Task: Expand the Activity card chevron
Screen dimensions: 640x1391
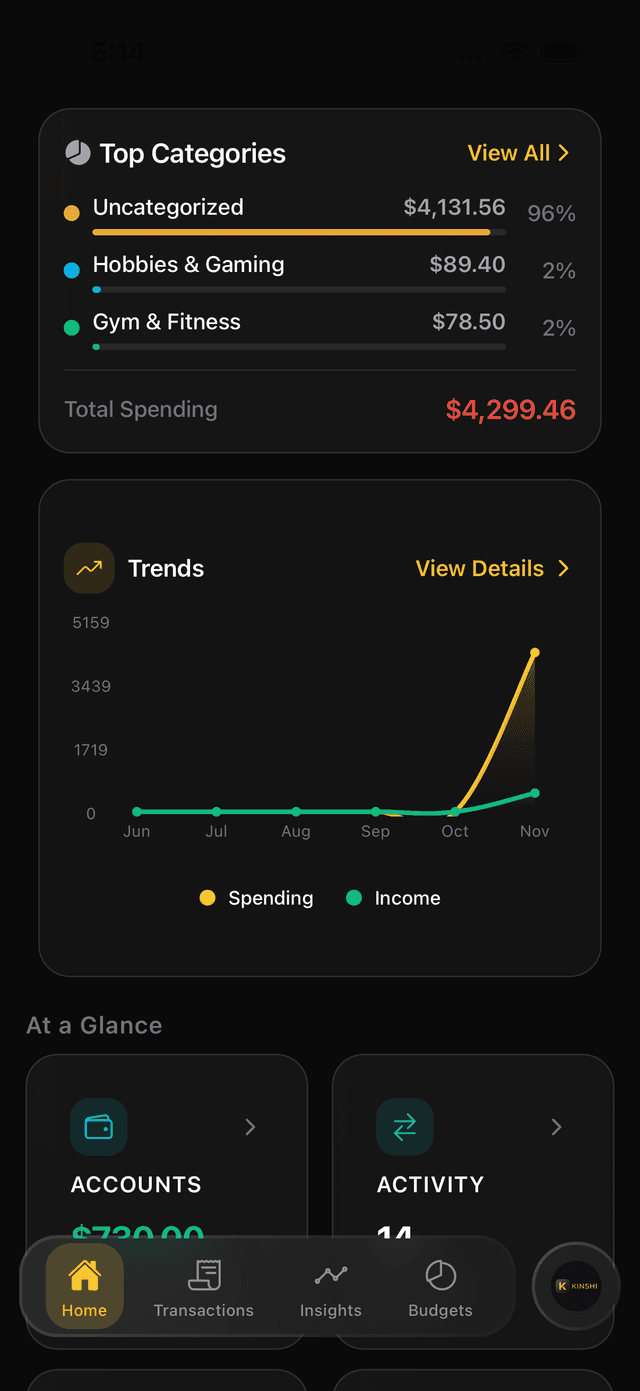Action: (x=556, y=1127)
